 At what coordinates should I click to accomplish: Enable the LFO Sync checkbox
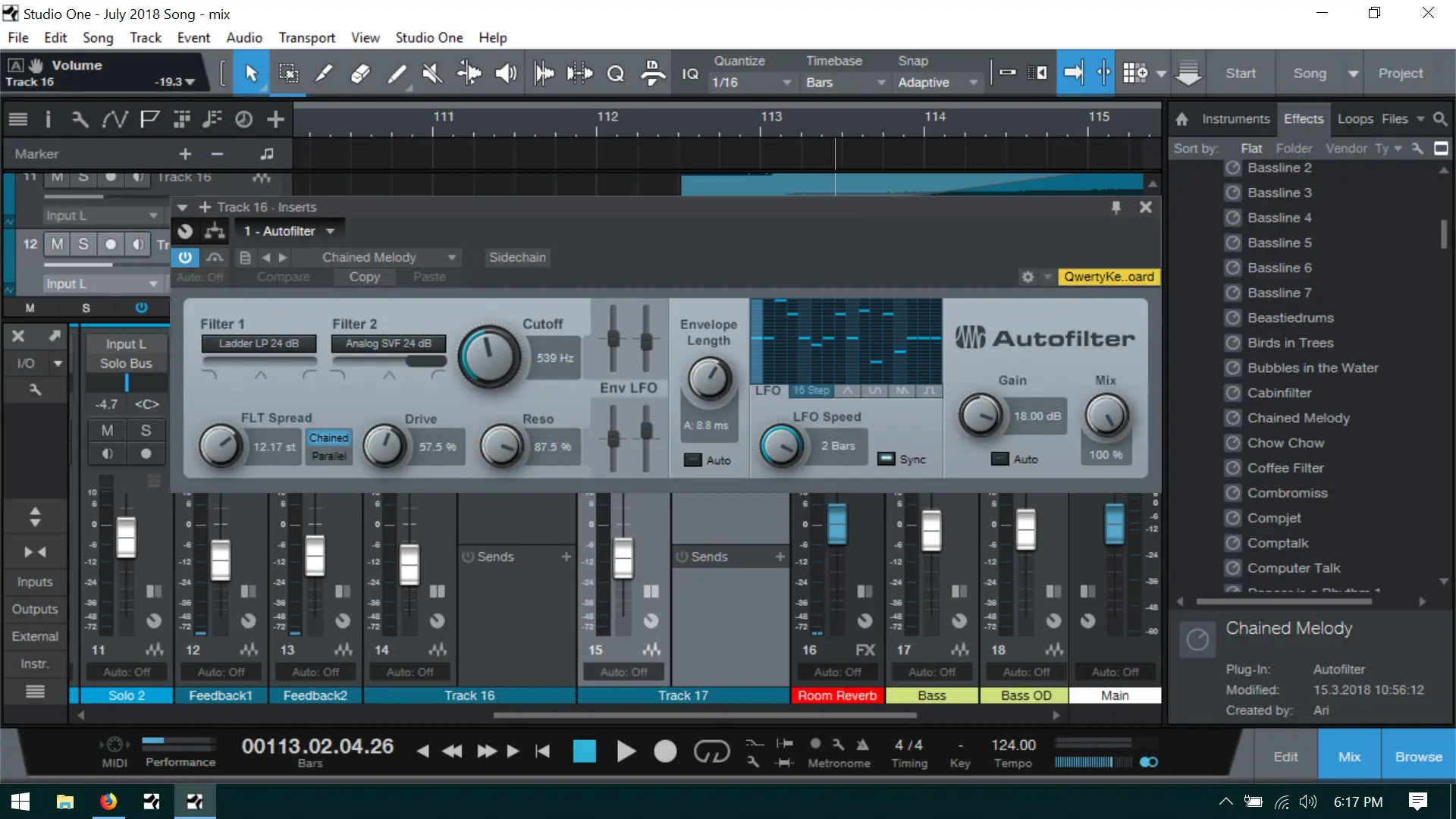[886, 459]
